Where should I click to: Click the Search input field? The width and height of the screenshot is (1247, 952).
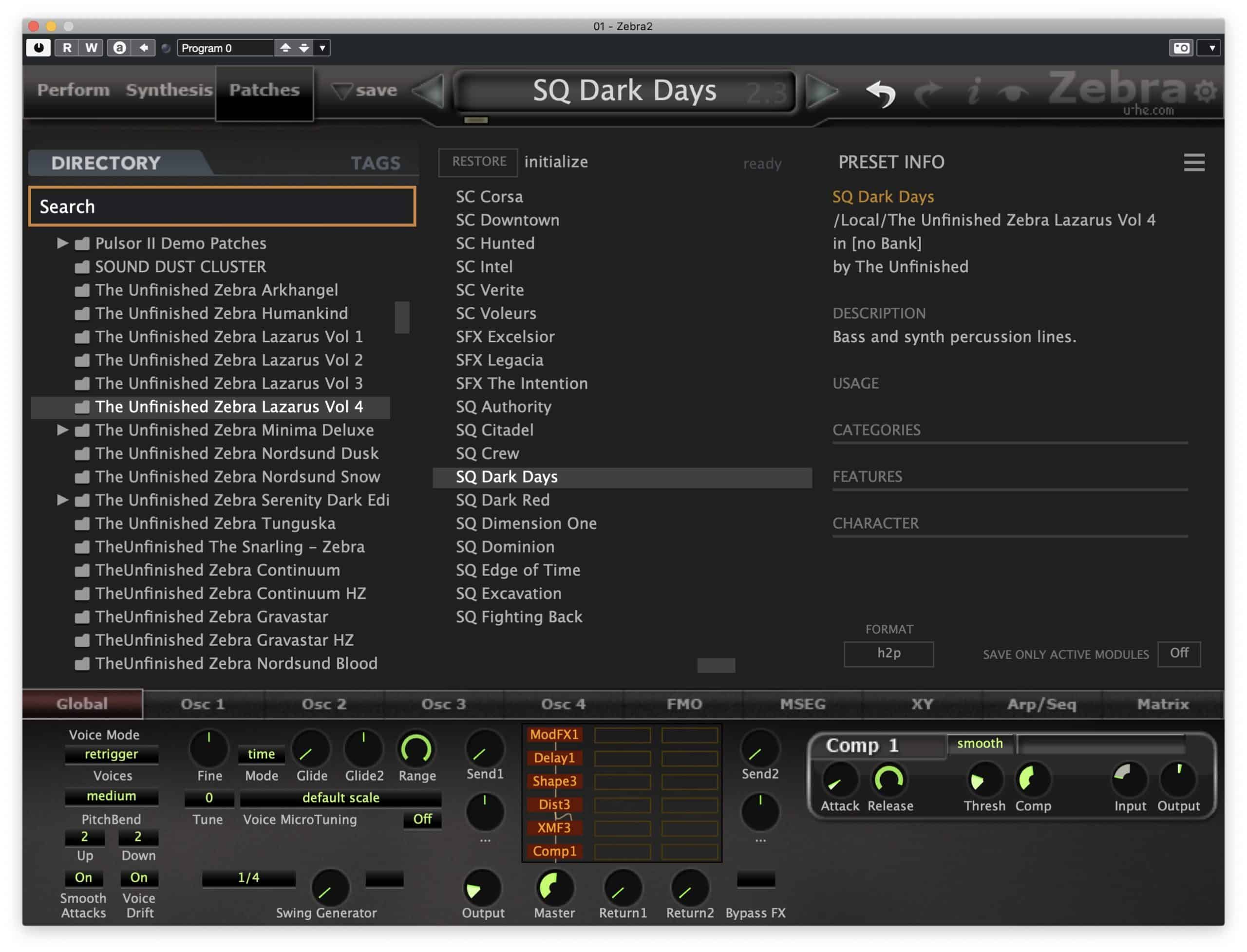point(222,207)
